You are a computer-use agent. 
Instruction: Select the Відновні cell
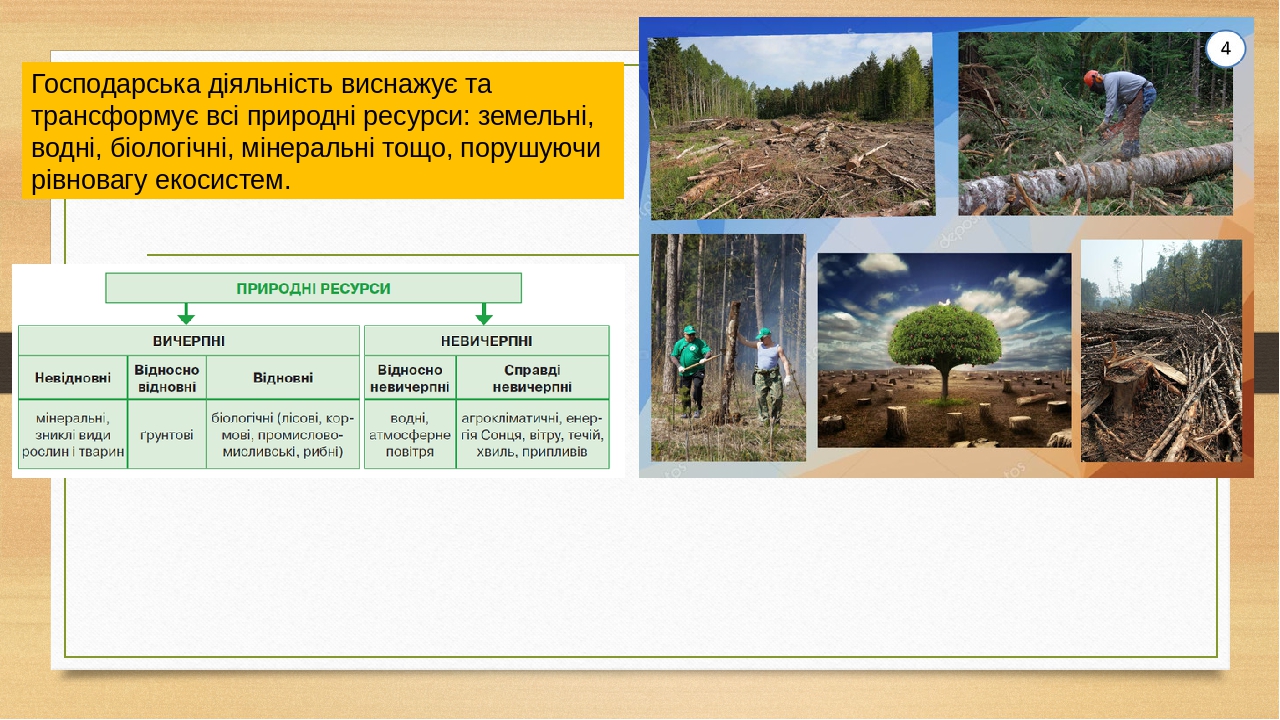click(x=283, y=378)
